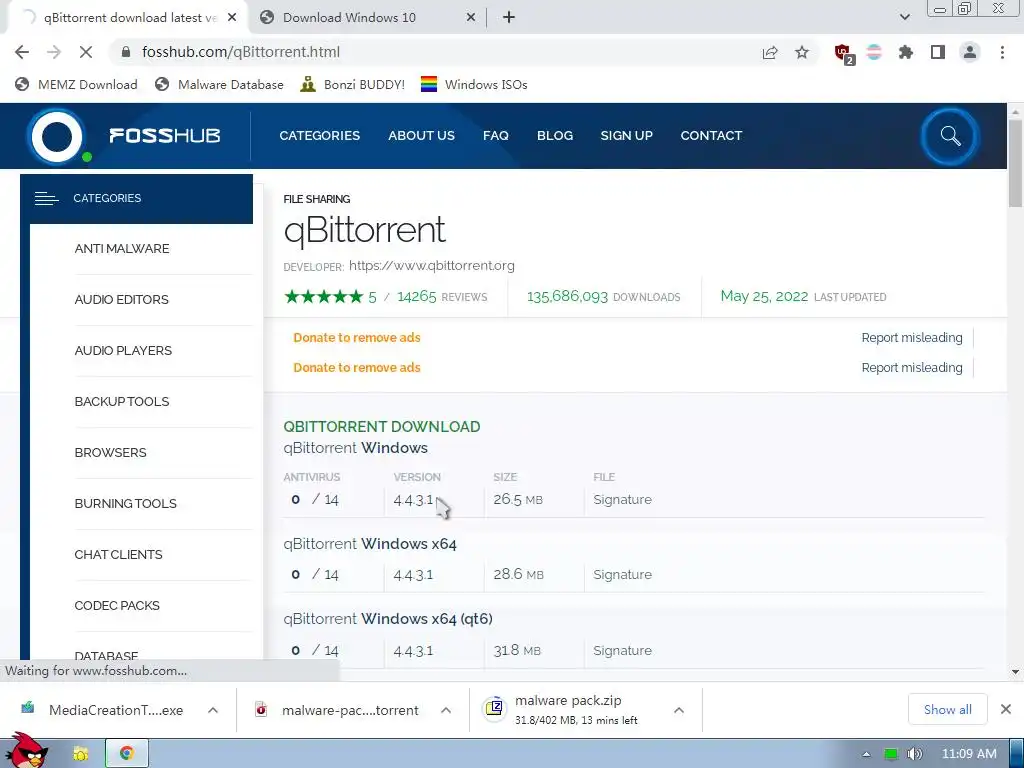The width and height of the screenshot is (1024, 768).
Task: Open the uBlock Origin extension icon
Action: (844, 53)
